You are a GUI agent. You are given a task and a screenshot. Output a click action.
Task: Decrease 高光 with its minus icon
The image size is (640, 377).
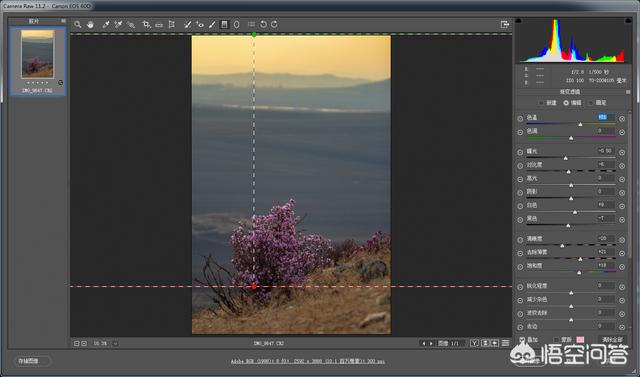click(x=520, y=179)
